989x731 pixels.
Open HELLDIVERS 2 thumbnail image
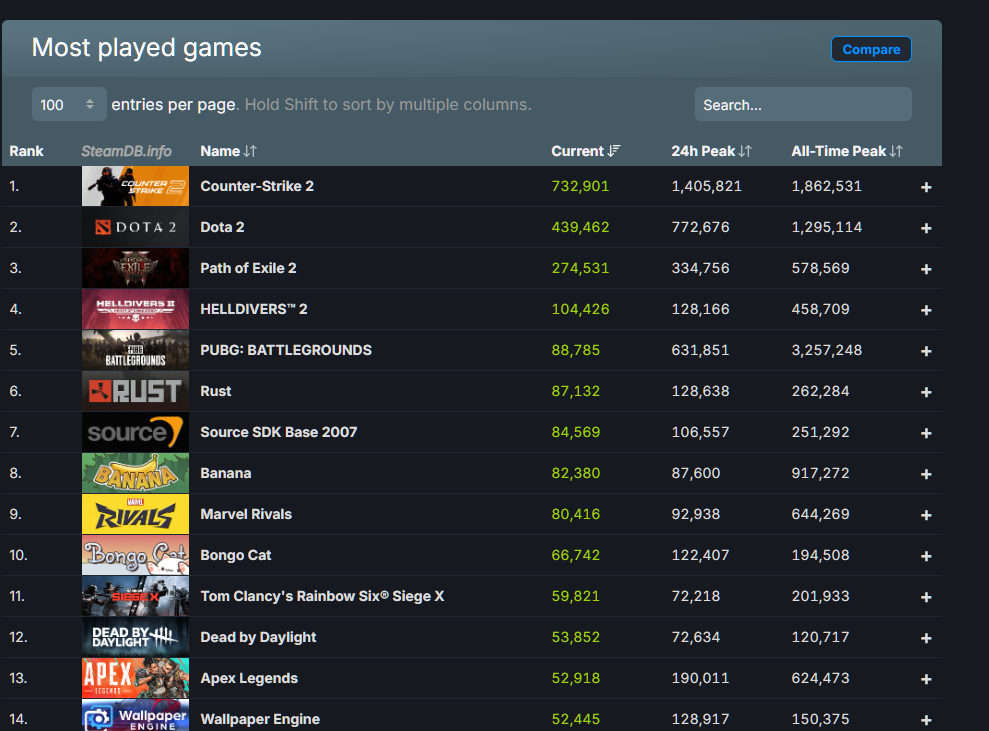(x=135, y=309)
